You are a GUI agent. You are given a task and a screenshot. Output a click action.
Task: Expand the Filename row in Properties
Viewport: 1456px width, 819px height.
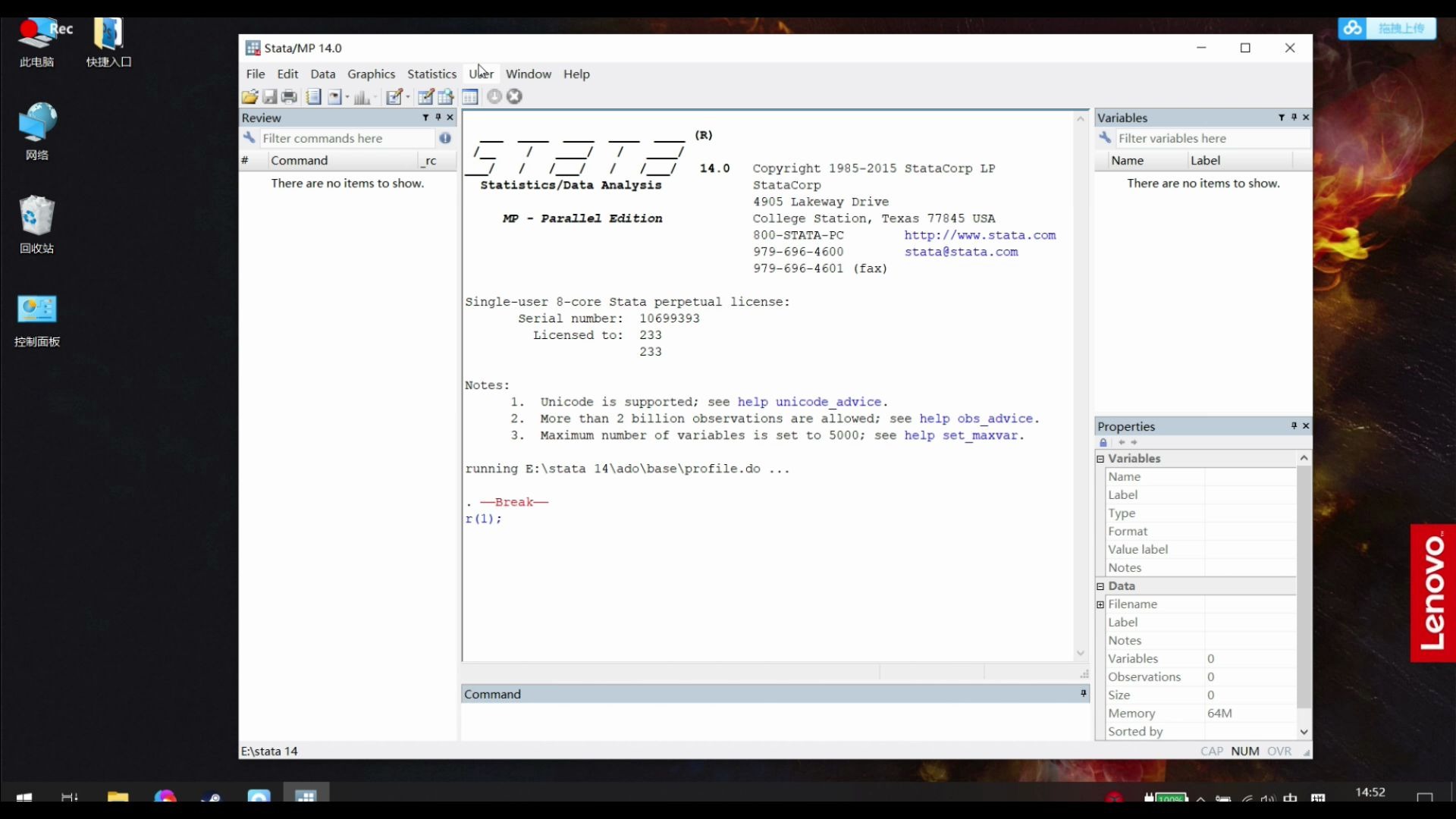tap(1100, 604)
